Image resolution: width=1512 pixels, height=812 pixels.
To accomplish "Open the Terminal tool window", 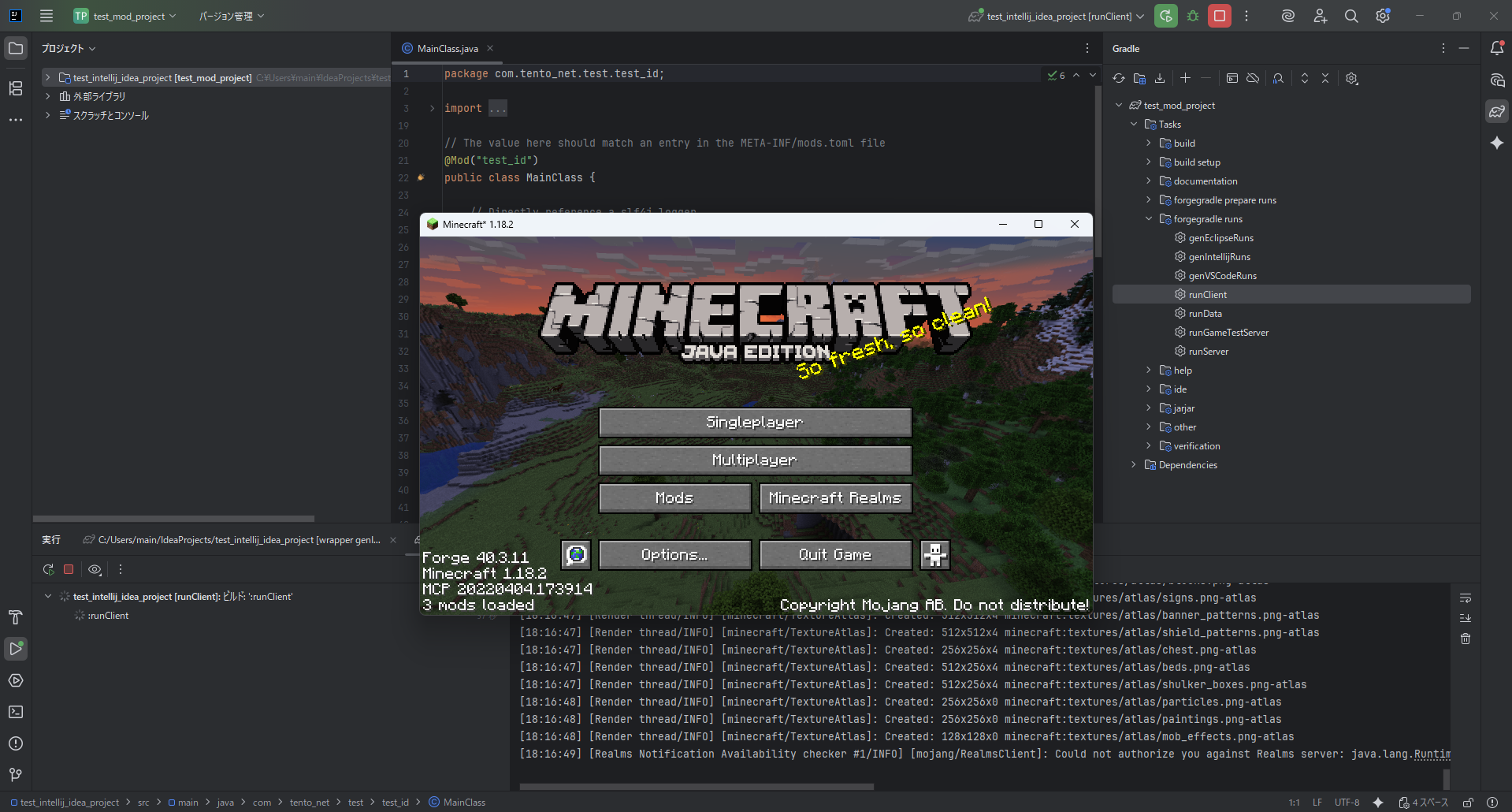I will tap(16, 712).
